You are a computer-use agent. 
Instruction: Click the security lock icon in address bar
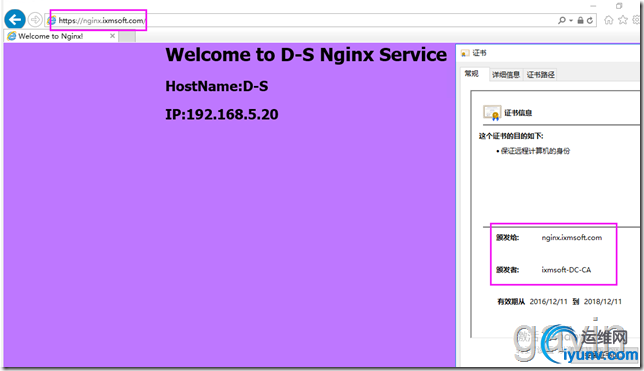tap(580, 20)
